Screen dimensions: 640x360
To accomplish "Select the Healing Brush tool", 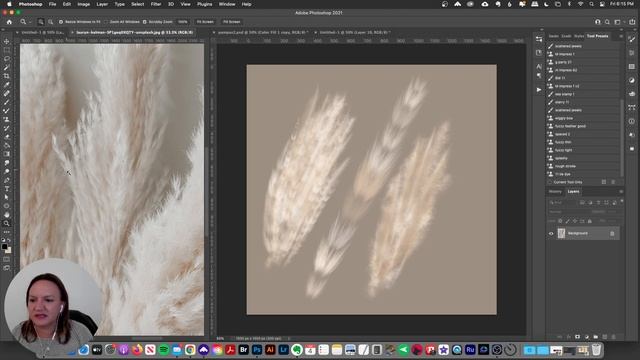I will point(7,93).
